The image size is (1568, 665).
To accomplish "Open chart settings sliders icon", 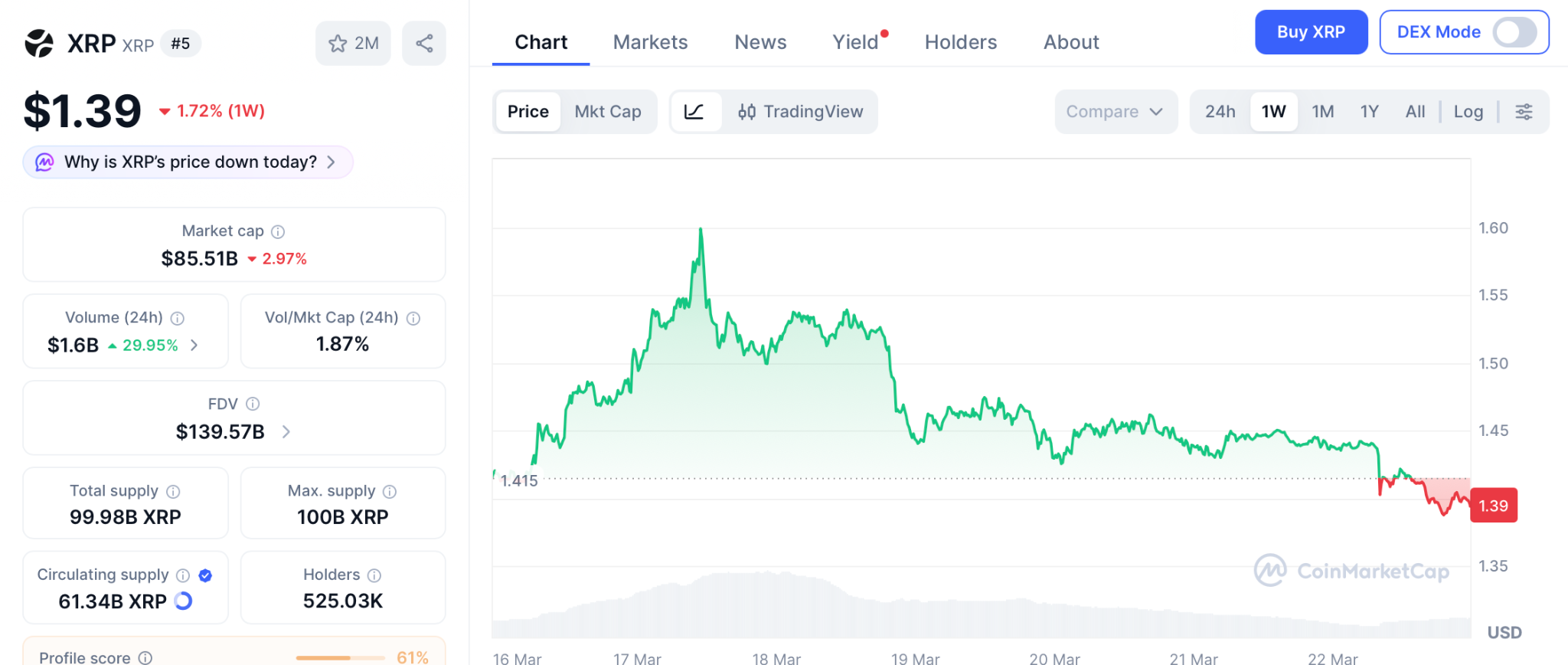I will tap(1524, 112).
